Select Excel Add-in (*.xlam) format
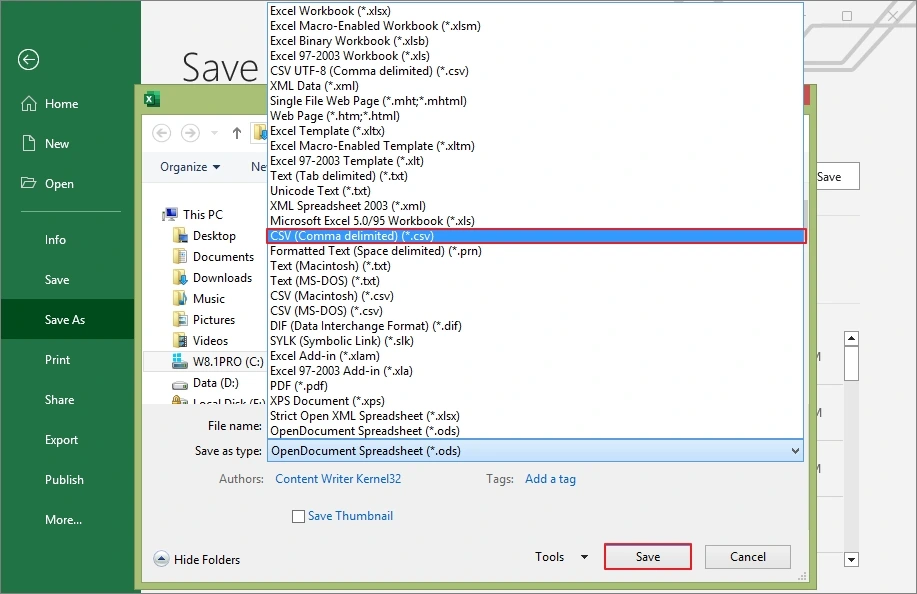 (x=535, y=356)
